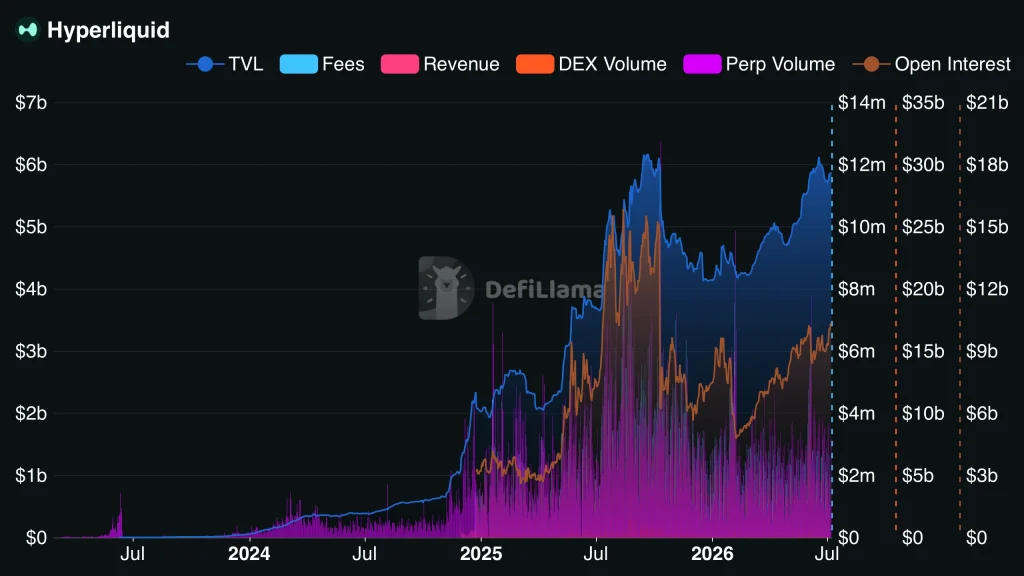
Task: Click the $8m fees axis label
Action: [x=856, y=289]
